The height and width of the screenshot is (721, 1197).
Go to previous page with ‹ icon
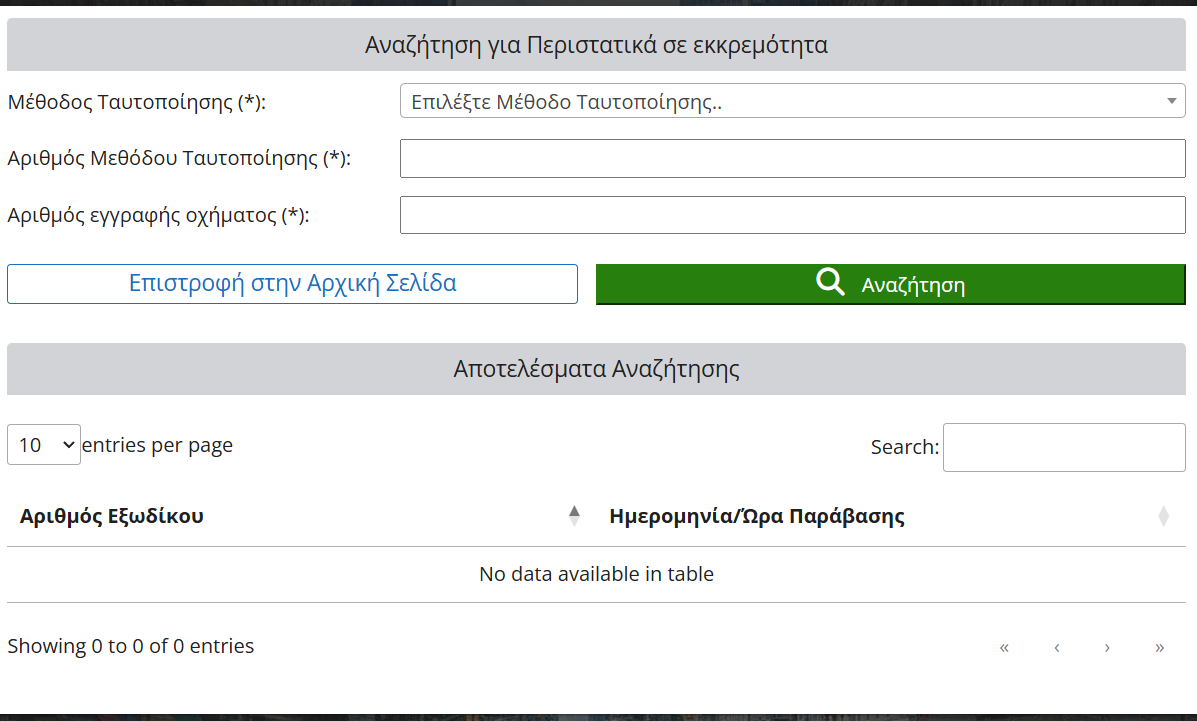point(1056,647)
